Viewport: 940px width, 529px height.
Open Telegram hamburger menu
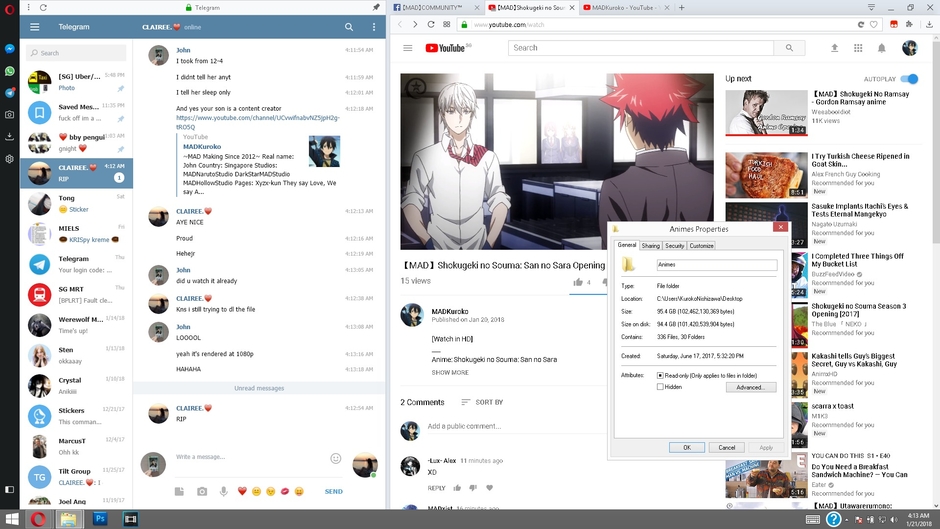(35, 27)
